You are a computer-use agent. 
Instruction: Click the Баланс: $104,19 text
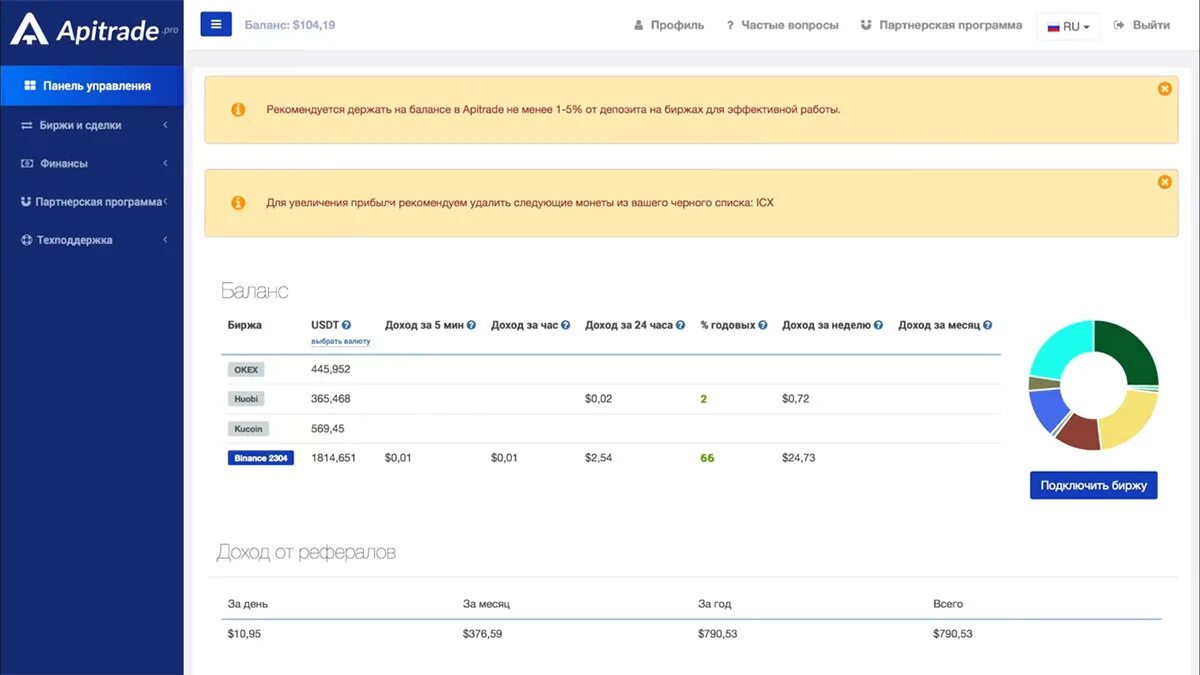pyautogui.click(x=290, y=25)
